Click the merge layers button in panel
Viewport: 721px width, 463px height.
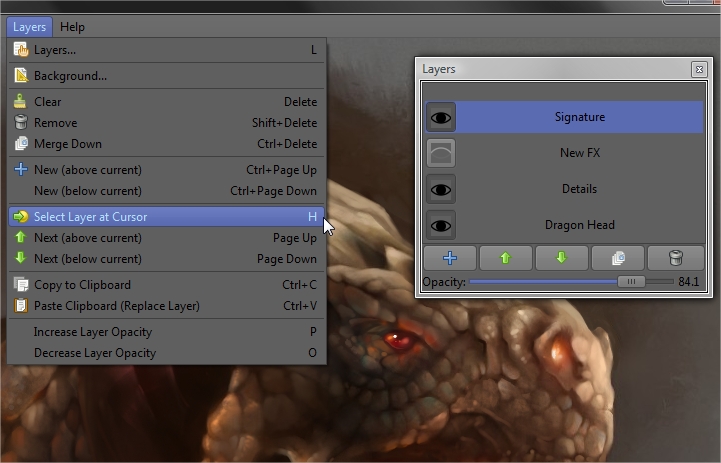617,258
